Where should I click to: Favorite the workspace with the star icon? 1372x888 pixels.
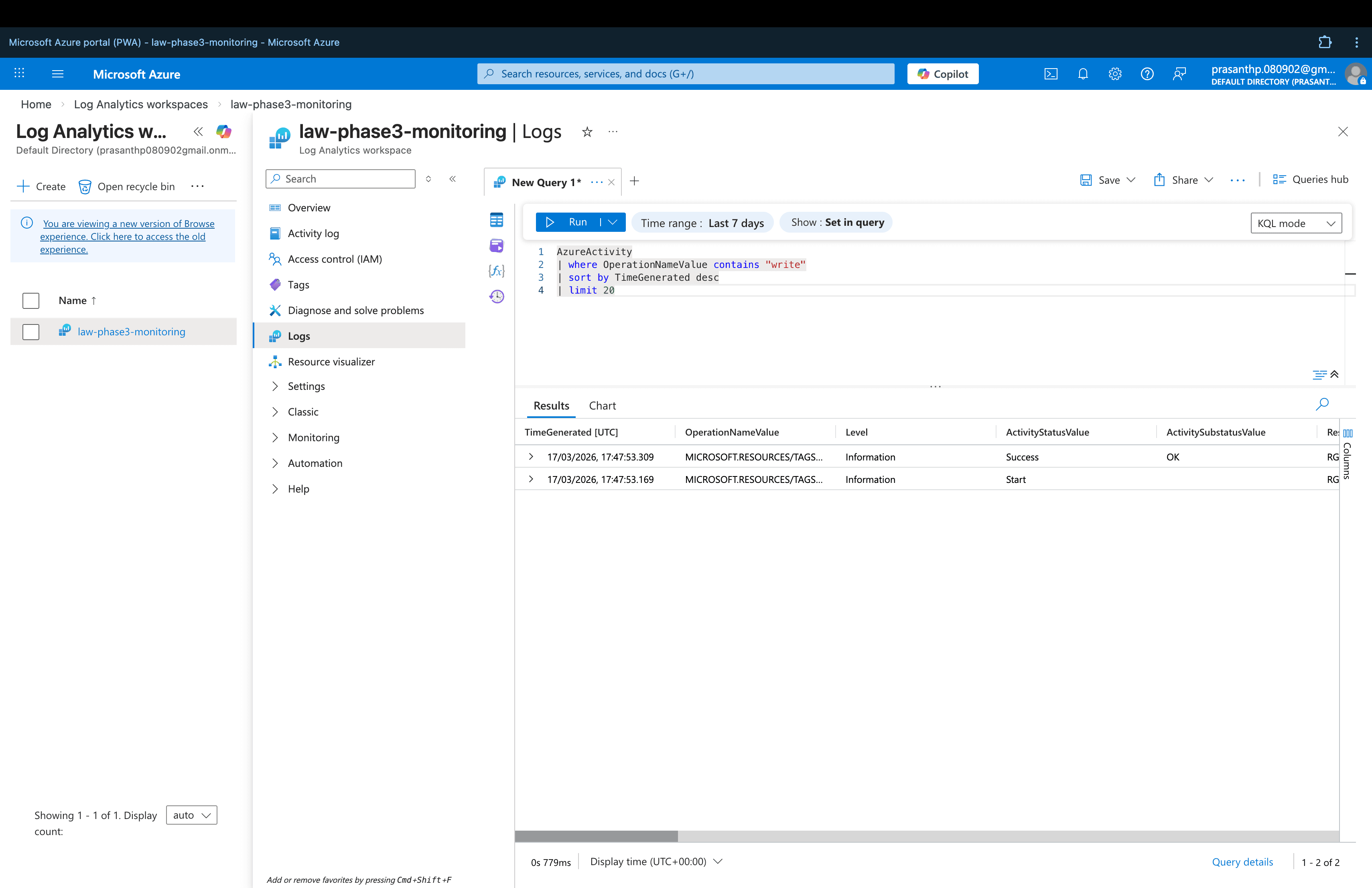pos(587,132)
